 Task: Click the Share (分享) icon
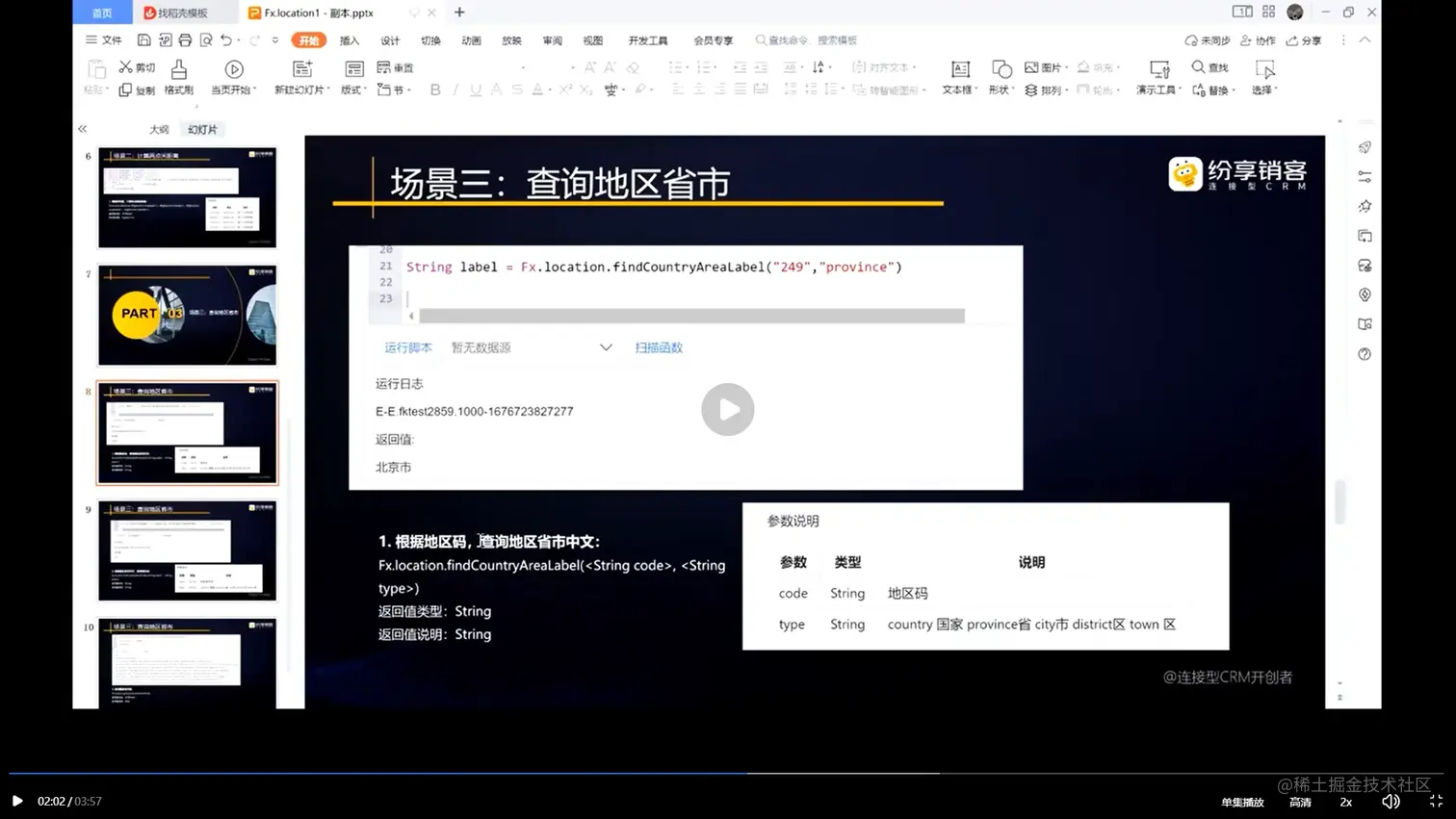click(x=1292, y=40)
